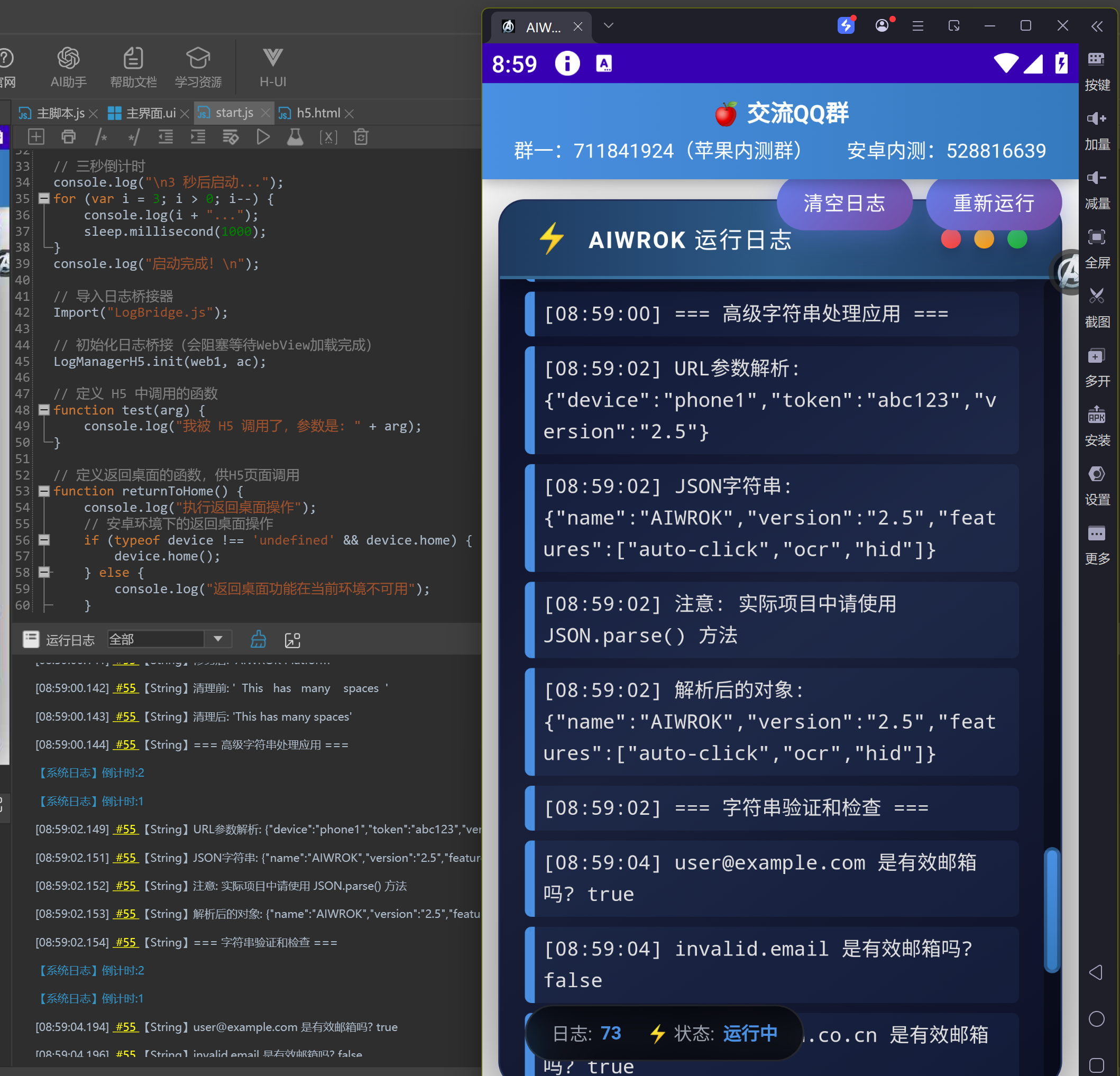The height and width of the screenshot is (1076, 1120).
Task: Open the 帮助文档 help documentation
Action: [133, 68]
